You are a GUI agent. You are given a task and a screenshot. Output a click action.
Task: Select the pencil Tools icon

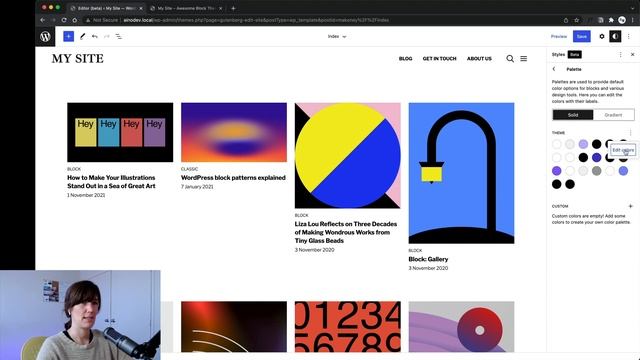pyautogui.click(x=82, y=36)
